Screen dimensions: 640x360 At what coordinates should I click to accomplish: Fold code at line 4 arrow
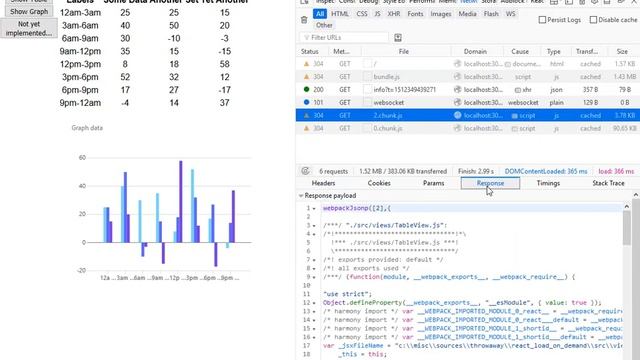[x=314, y=234]
